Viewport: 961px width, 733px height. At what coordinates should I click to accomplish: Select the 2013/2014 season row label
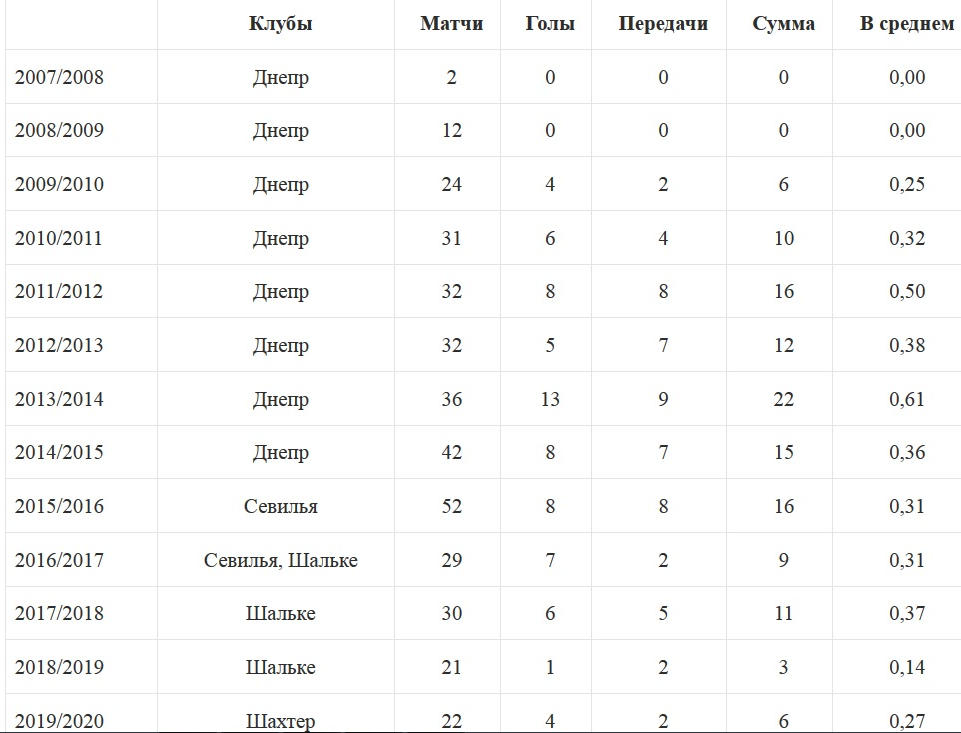(59, 399)
